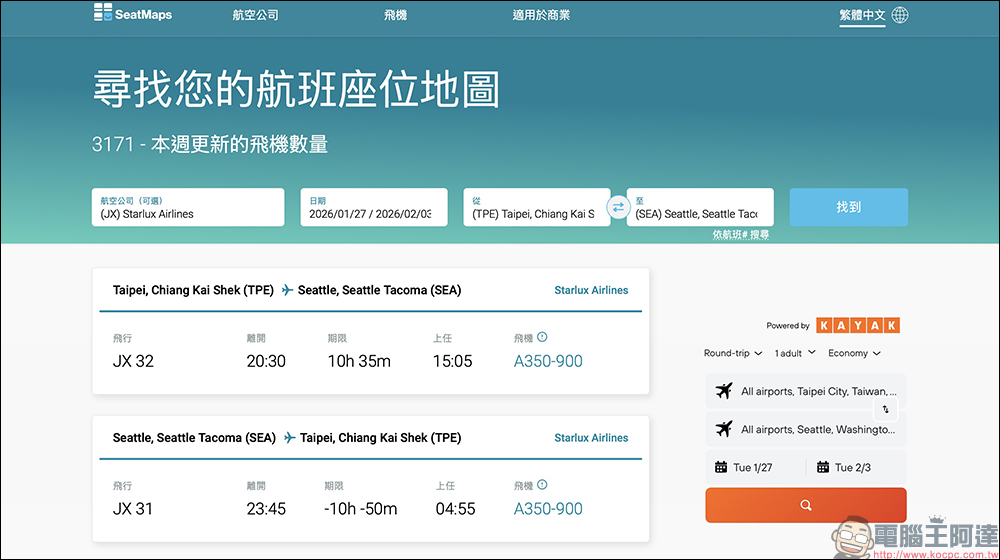Click the 依航班# 搜尋 link
Image resolution: width=1000 pixels, height=560 pixels.
coord(740,235)
